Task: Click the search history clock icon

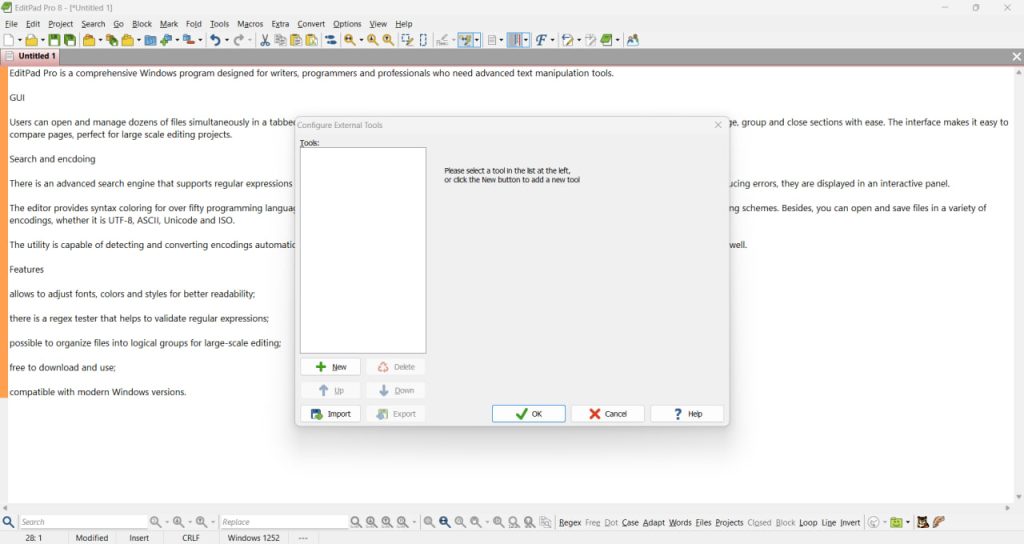Action: [873, 522]
